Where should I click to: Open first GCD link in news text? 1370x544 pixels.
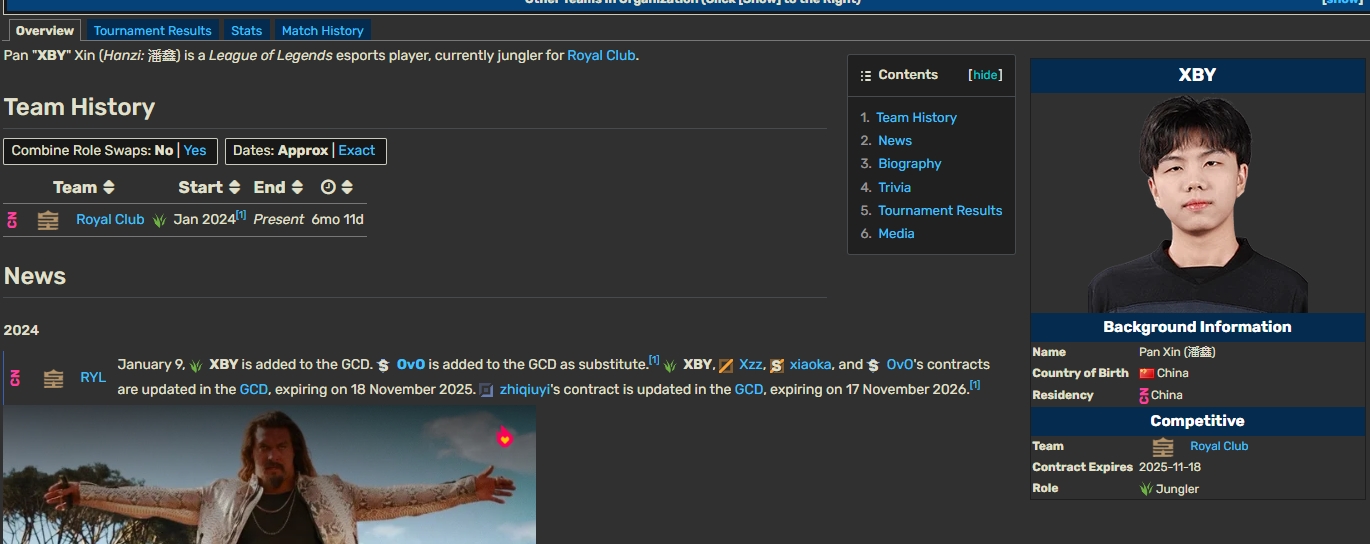click(254, 389)
